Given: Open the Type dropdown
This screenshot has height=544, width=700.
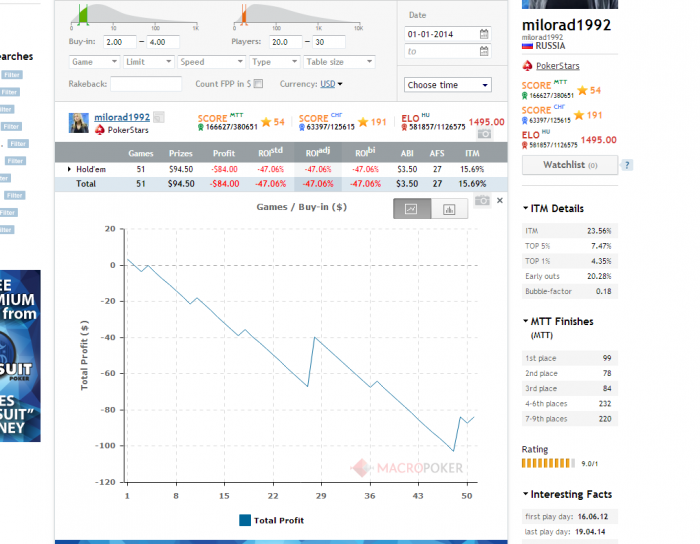Looking at the screenshot, I should click(274, 62).
